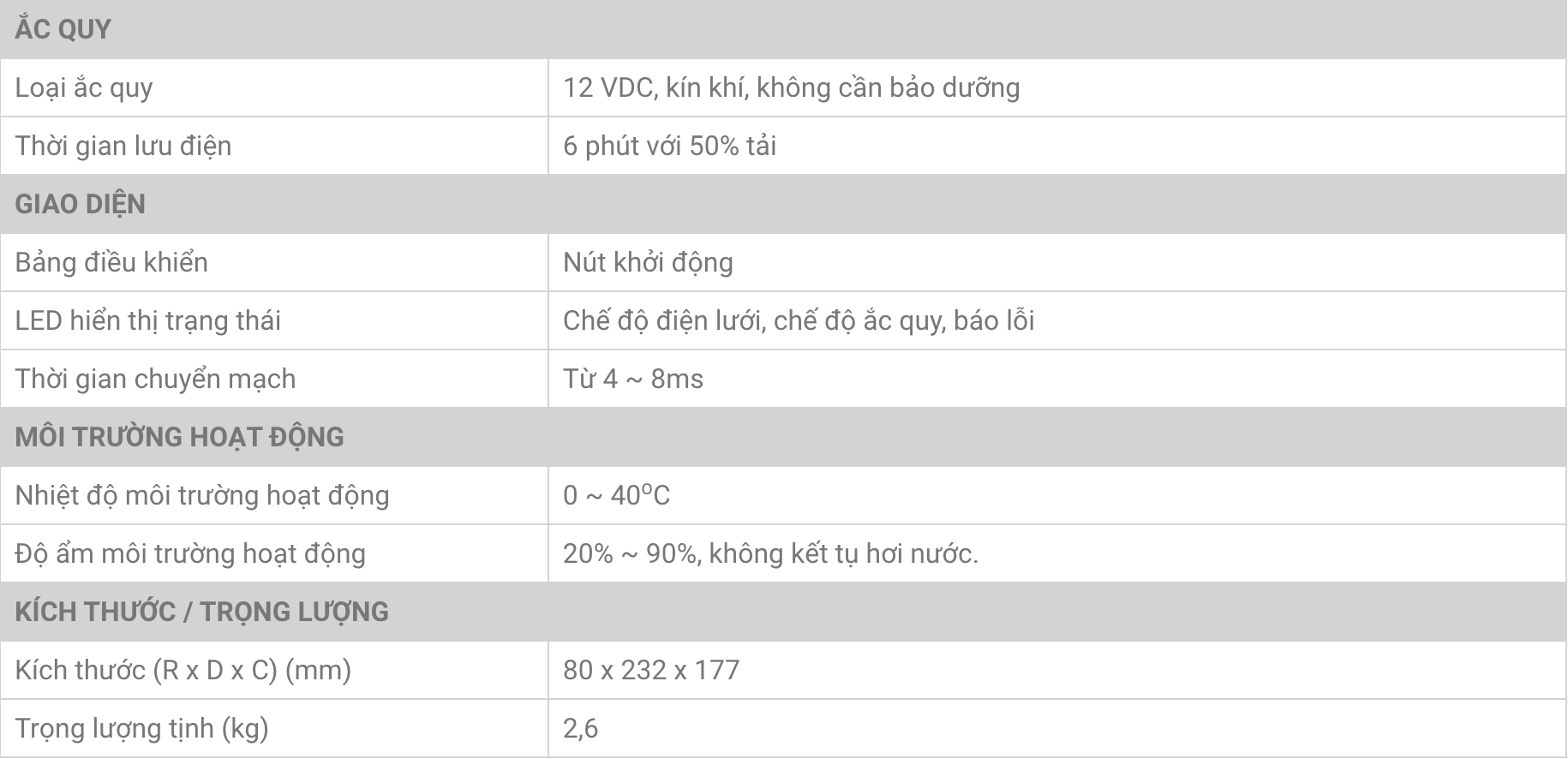Image resolution: width=1568 pixels, height=759 pixels.
Task: Select the "Loại ắc quy" label cell
Action: (84, 87)
